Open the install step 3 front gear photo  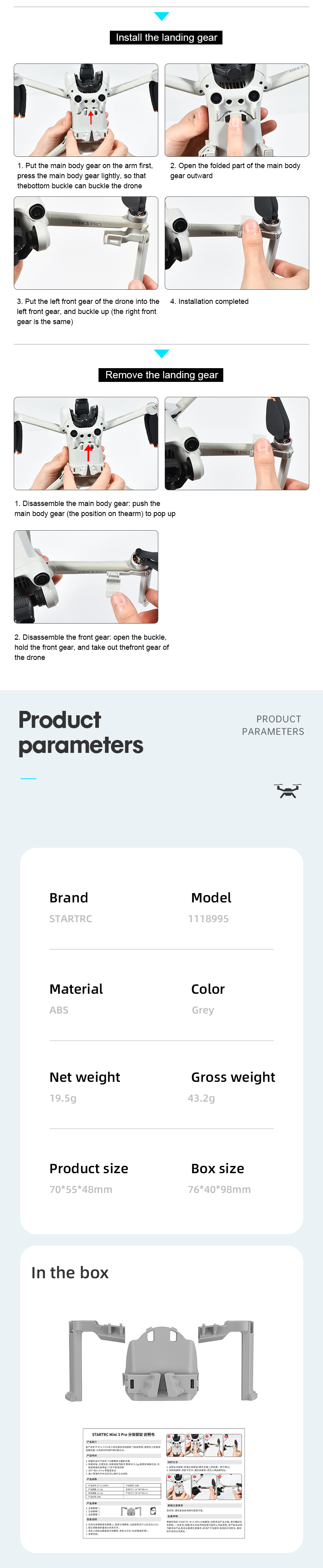[x=86, y=243]
